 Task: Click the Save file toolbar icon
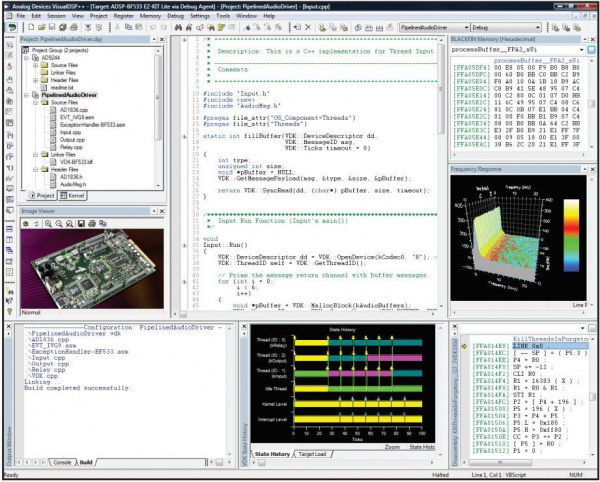pyautogui.click(x=52, y=28)
